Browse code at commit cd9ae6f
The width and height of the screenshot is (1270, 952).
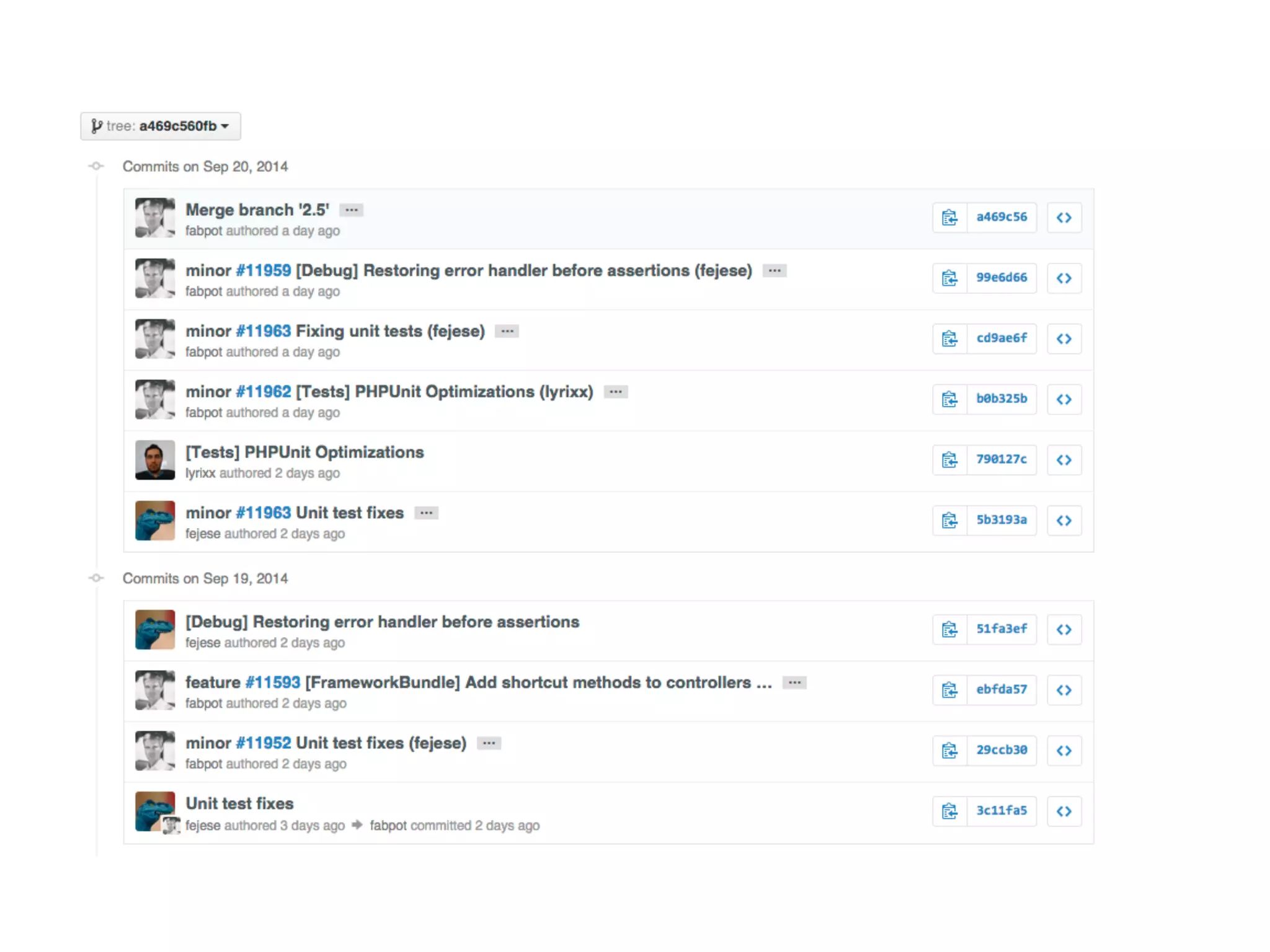pos(1064,339)
